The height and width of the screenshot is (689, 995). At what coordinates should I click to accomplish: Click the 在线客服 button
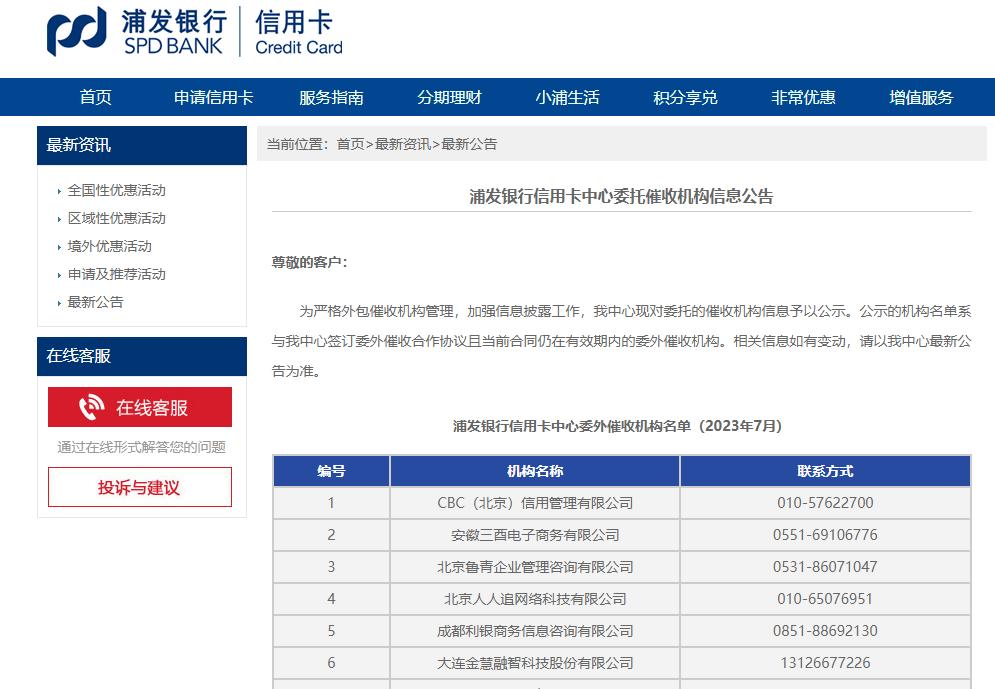tap(140, 406)
